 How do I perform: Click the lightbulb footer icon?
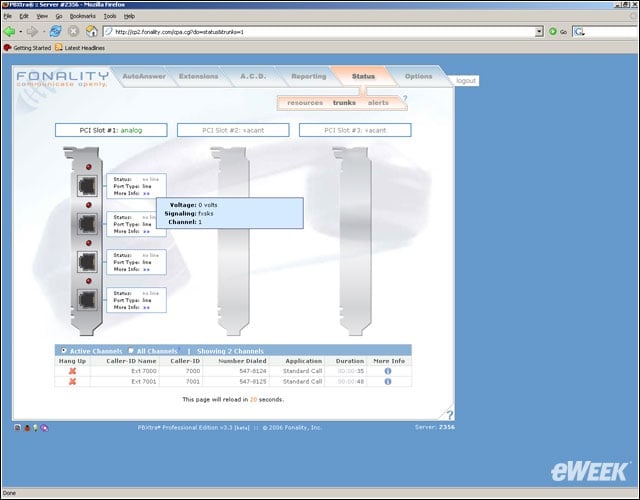(36, 428)
